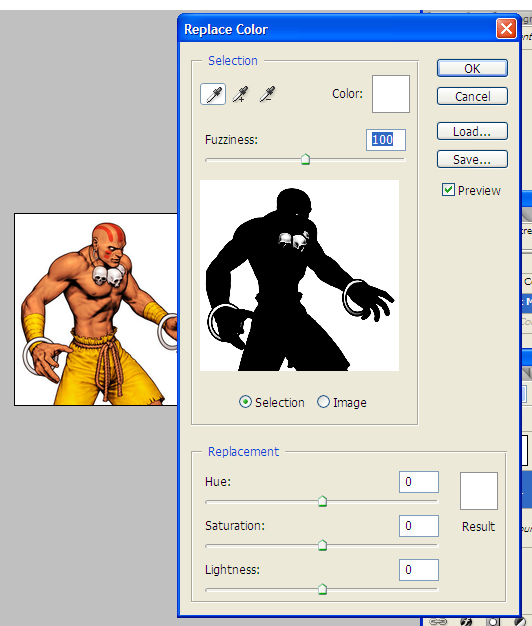Click the Color swatch in Selection
The height and width of the screenshot is (626, 532).
pyautogui.click(x=391, y=94)
